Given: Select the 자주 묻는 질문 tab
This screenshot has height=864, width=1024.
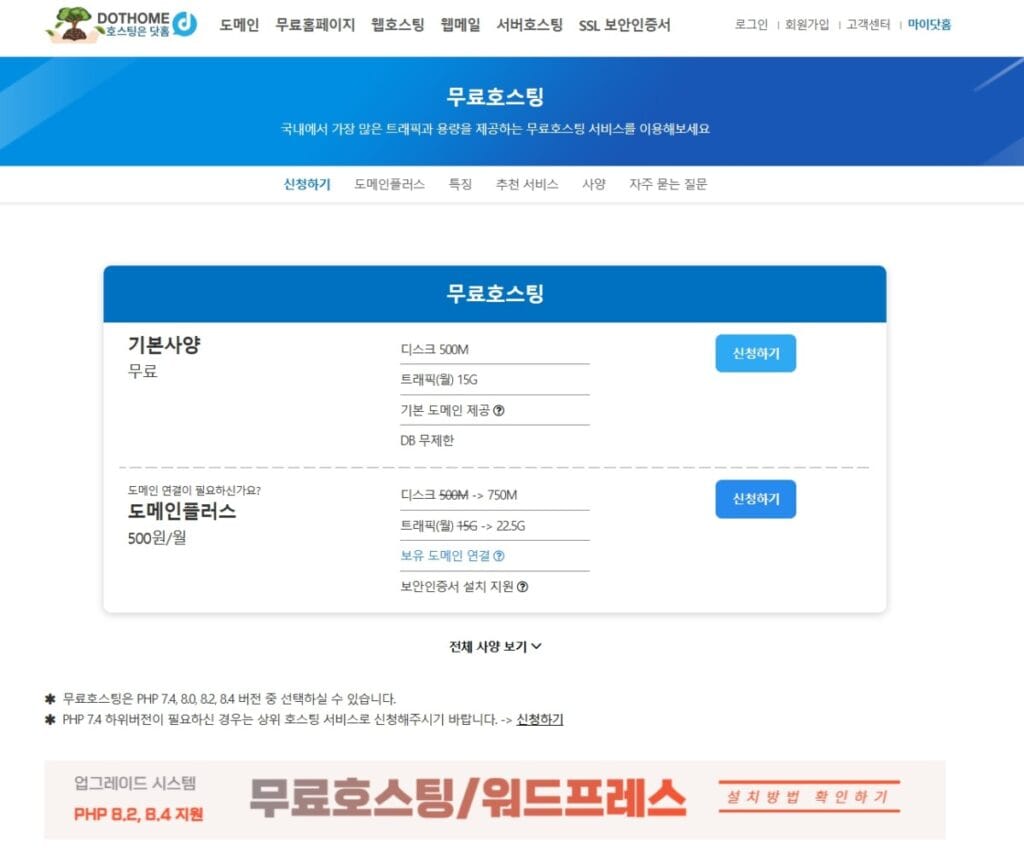Looking at the screenshot, I should [668, 184].
